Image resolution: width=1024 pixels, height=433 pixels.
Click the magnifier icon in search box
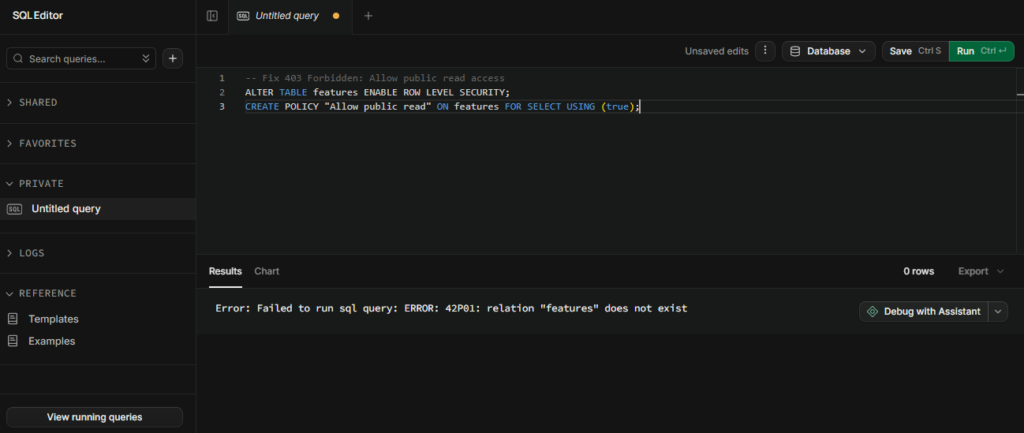[x=18, y=59]
